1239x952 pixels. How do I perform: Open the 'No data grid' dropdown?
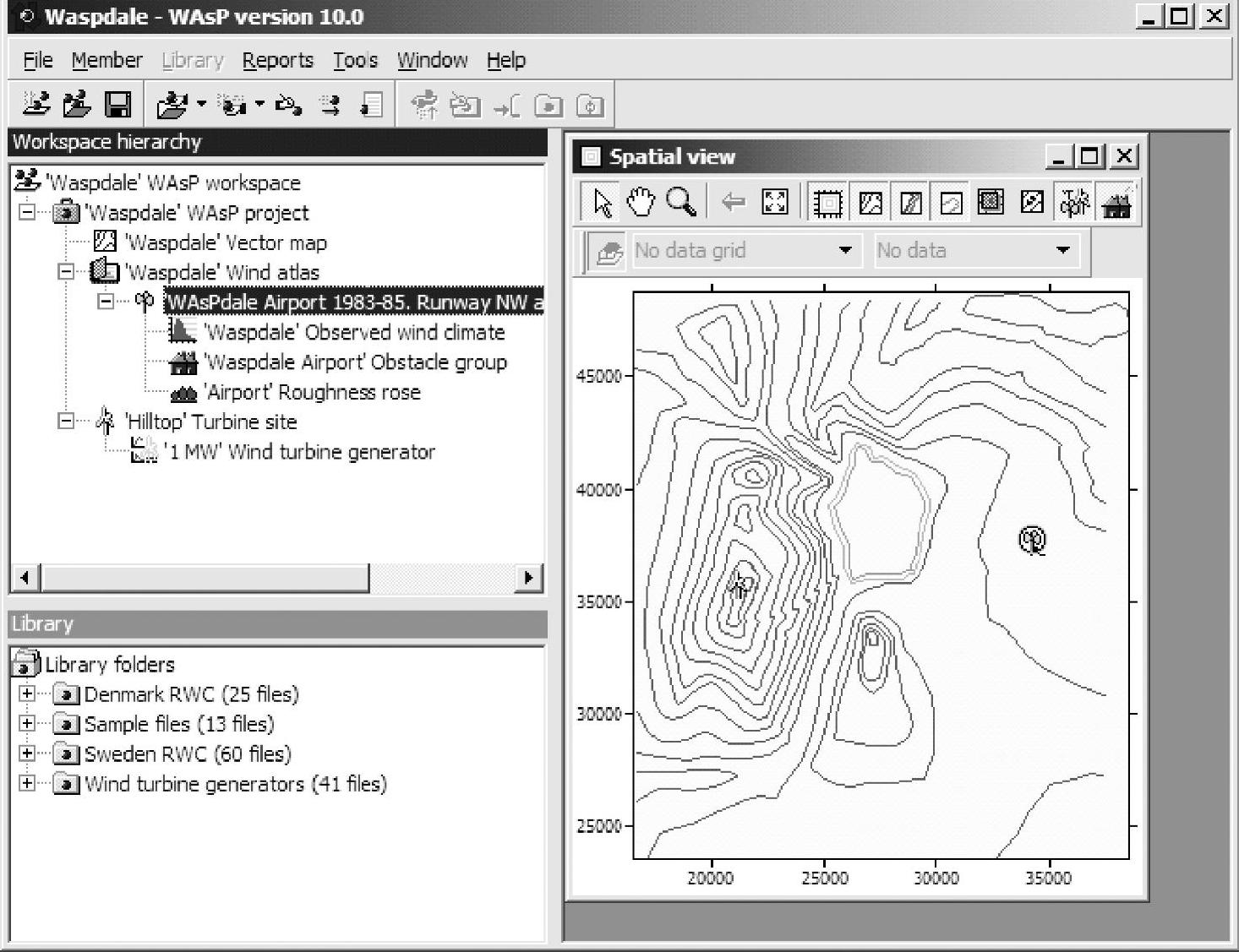(748, 250)
